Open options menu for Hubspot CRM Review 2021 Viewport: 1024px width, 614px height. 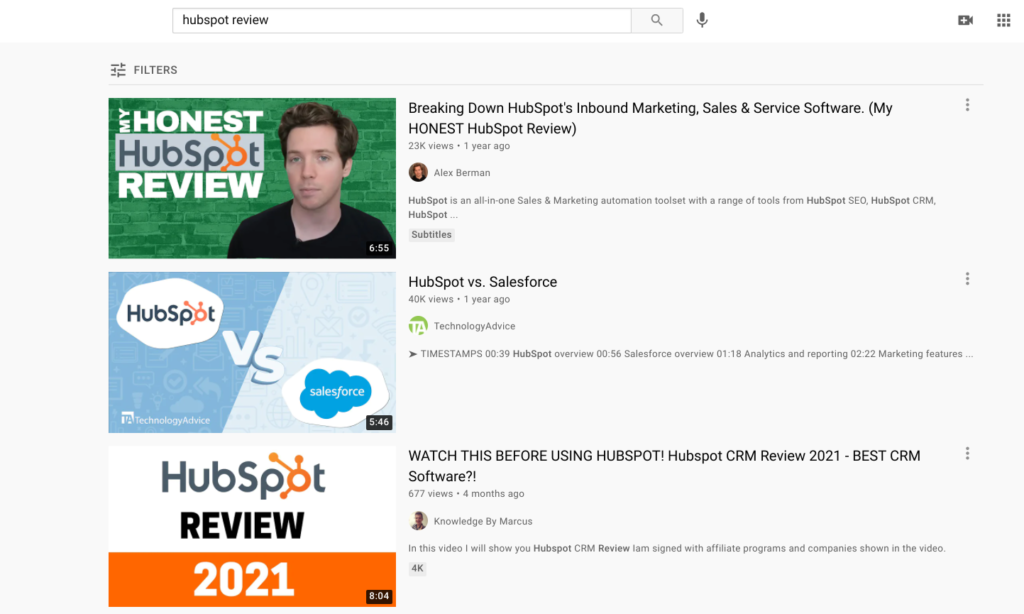pyautogui.click(x=967, y=453)
